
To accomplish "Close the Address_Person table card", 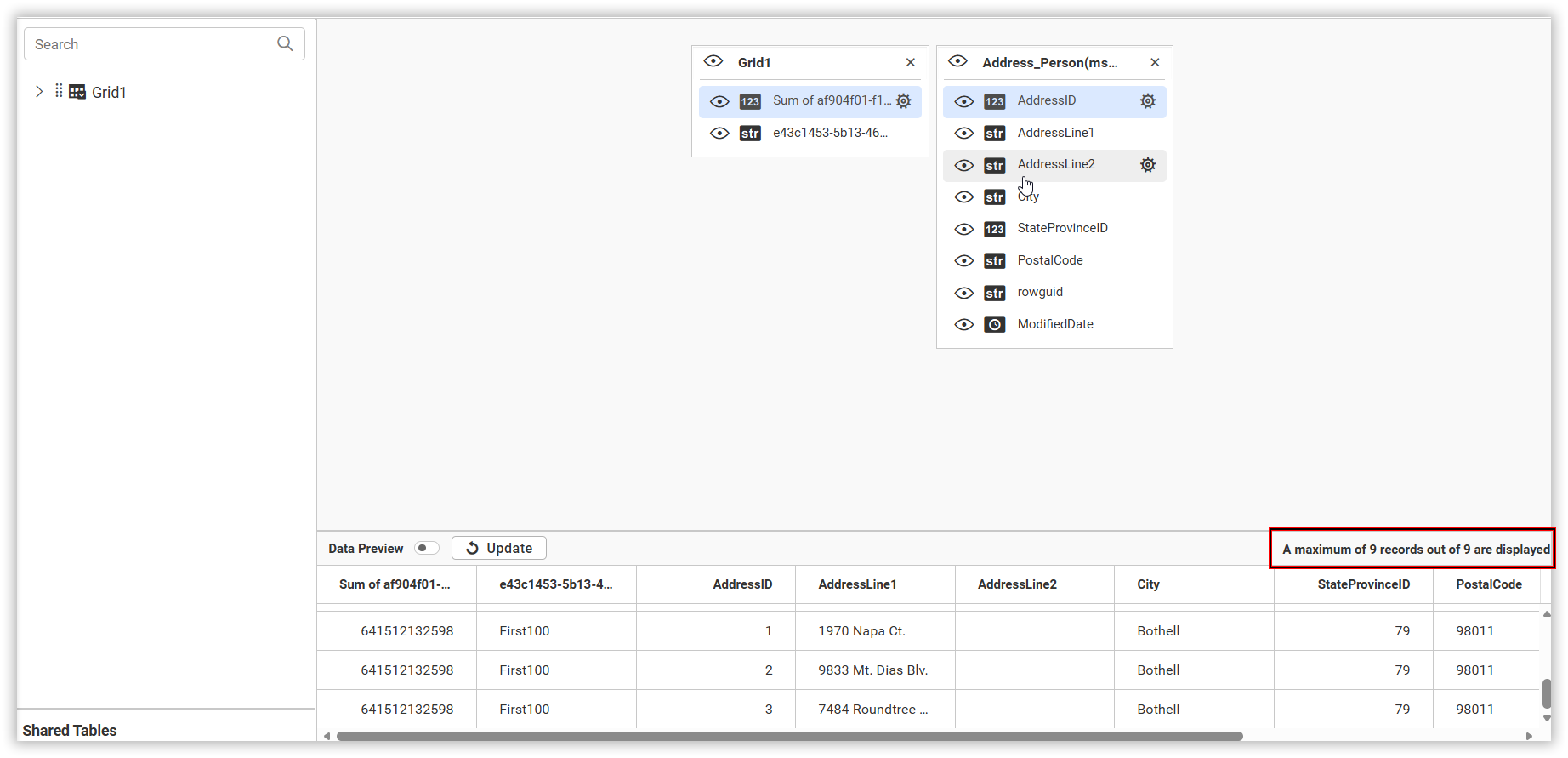I will (x=1155, y=62).
